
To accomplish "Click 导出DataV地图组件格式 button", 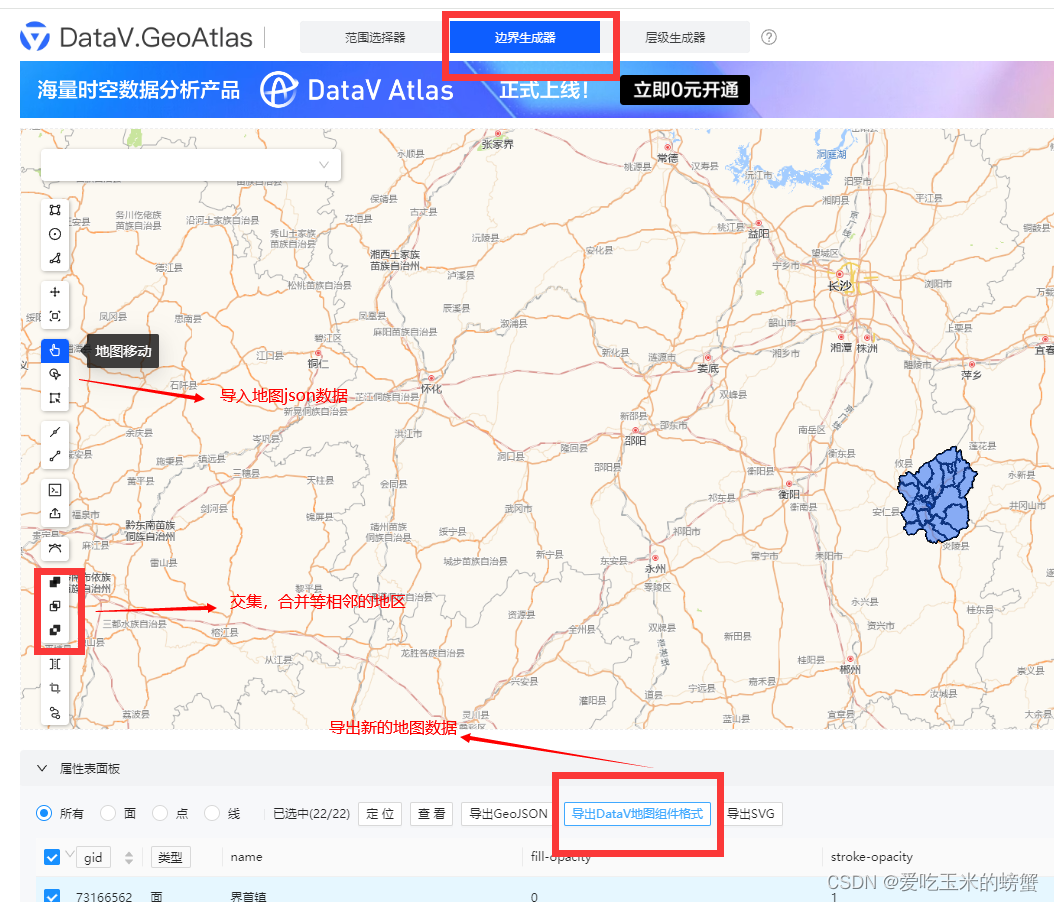I will [x=637, y=814].
